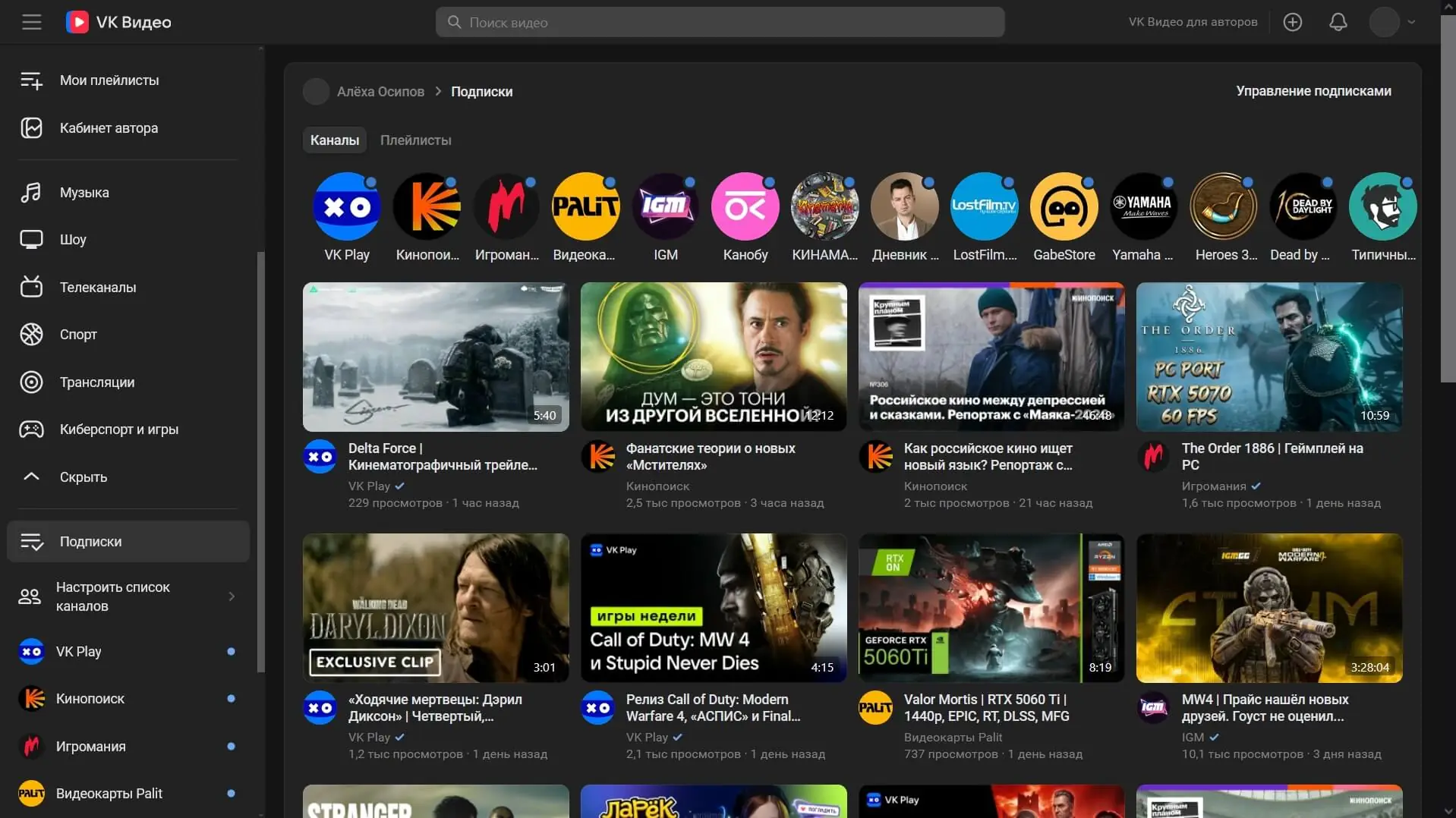The image size is (1456, 818).
Task: Expand Настроить список каналов
Action: pyautogui.click(x=128, y=596)
